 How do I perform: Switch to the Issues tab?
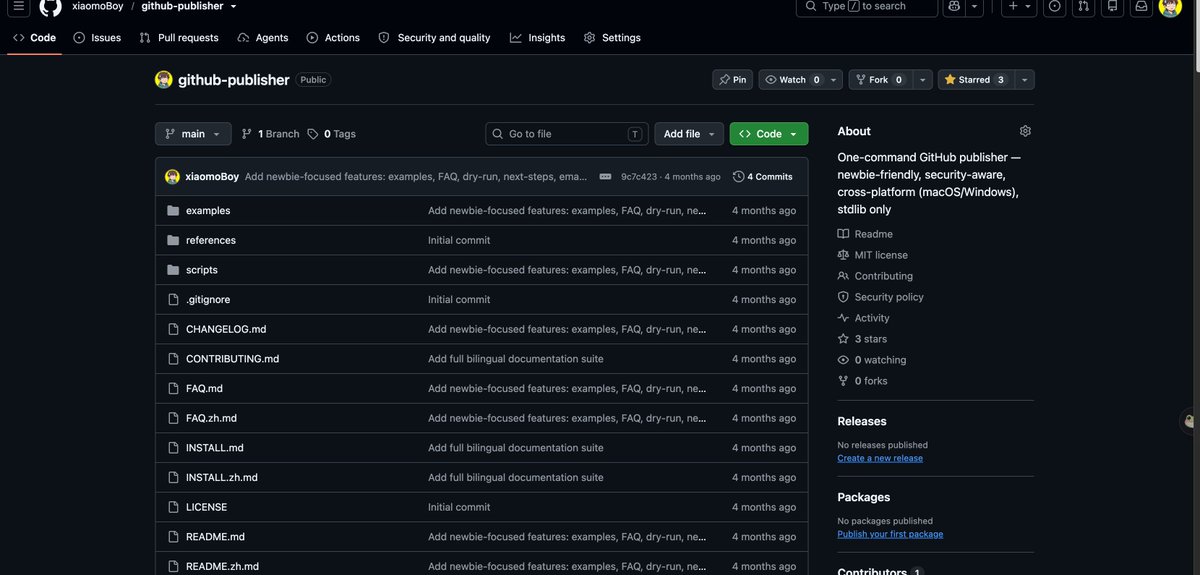[x=97, y=38]
